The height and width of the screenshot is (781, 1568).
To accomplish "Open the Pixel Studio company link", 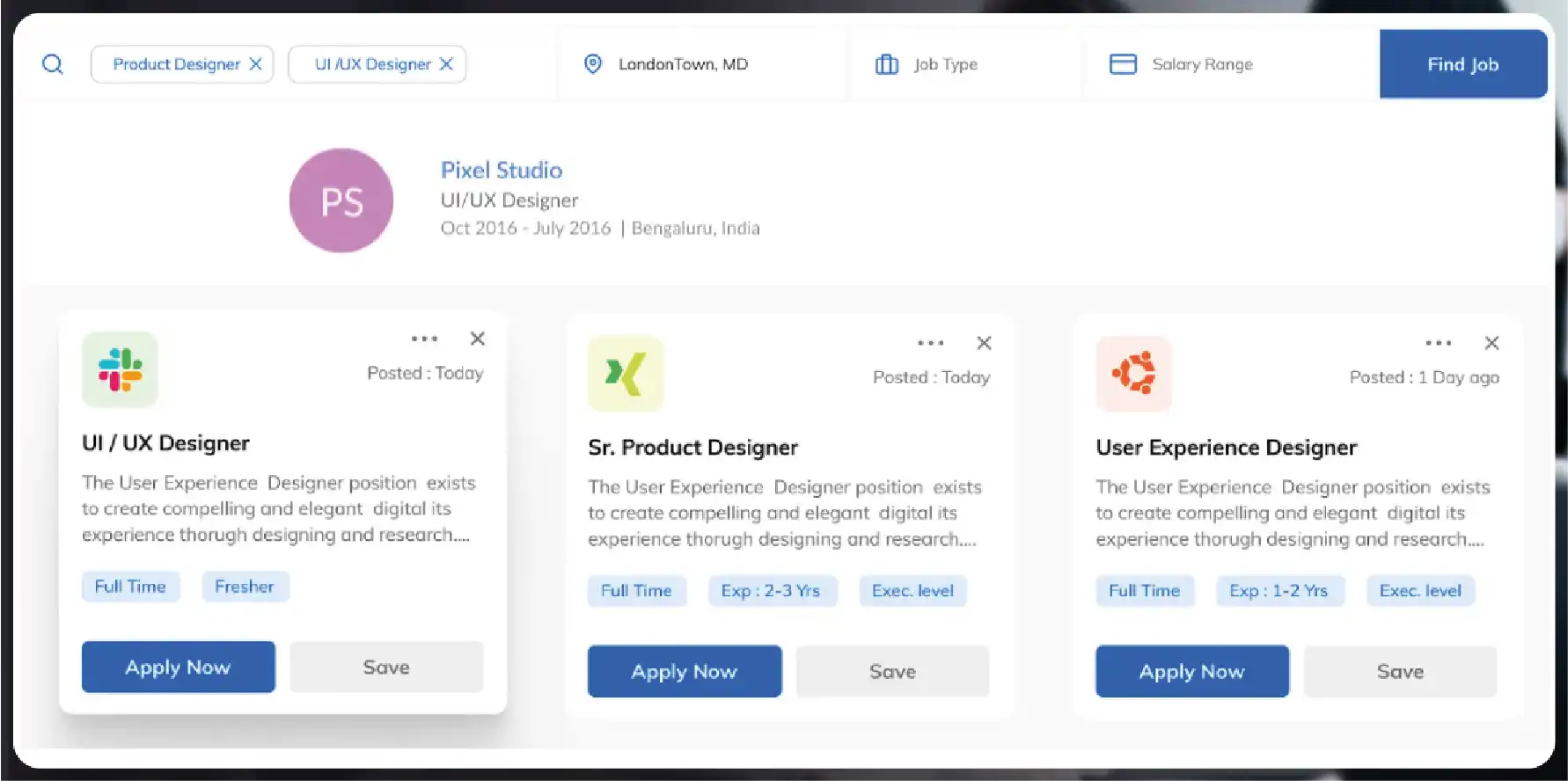I will [x=501, y=170].
